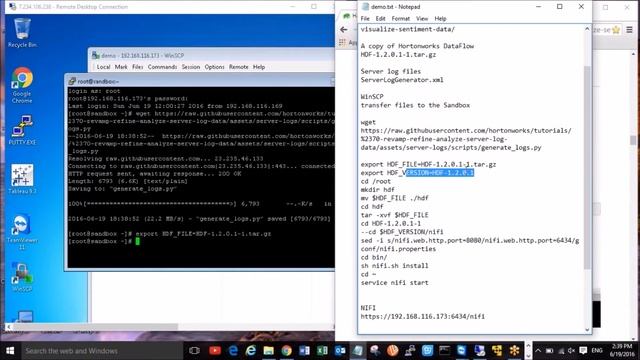
Task: Open Notepad Help menu
Action: point(440,18)
